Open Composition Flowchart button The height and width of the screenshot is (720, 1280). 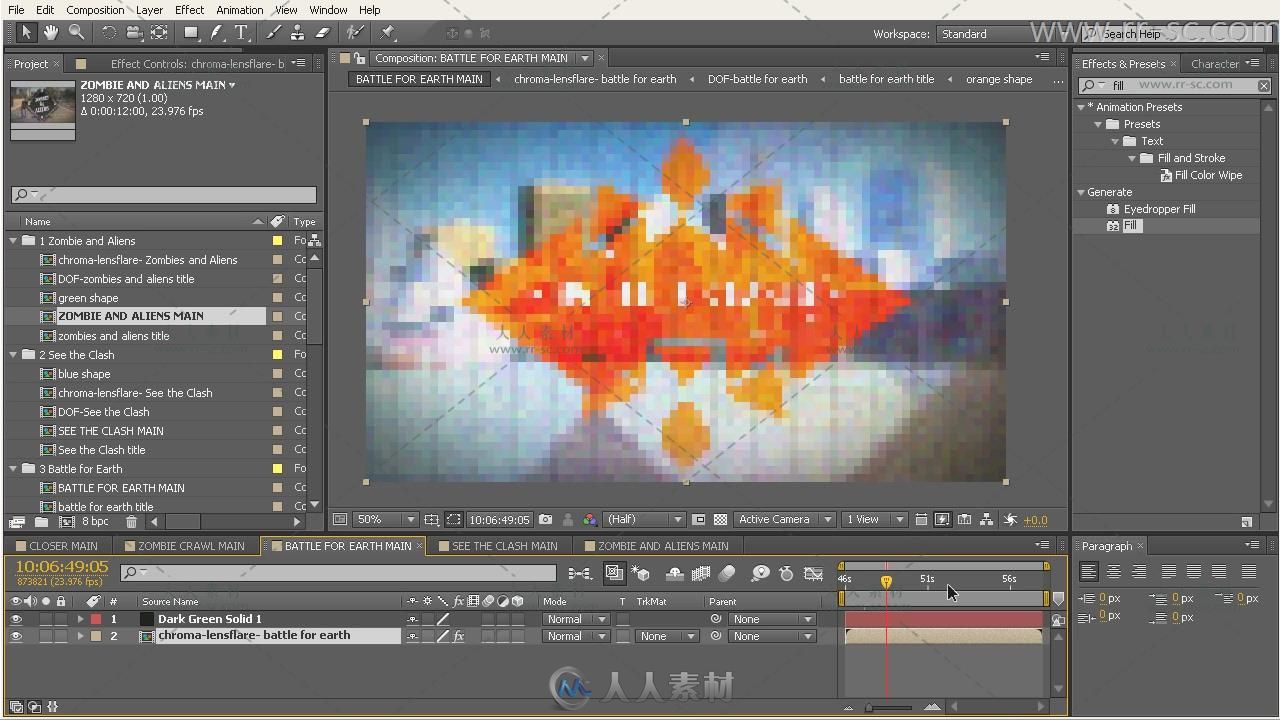(987, 519)
